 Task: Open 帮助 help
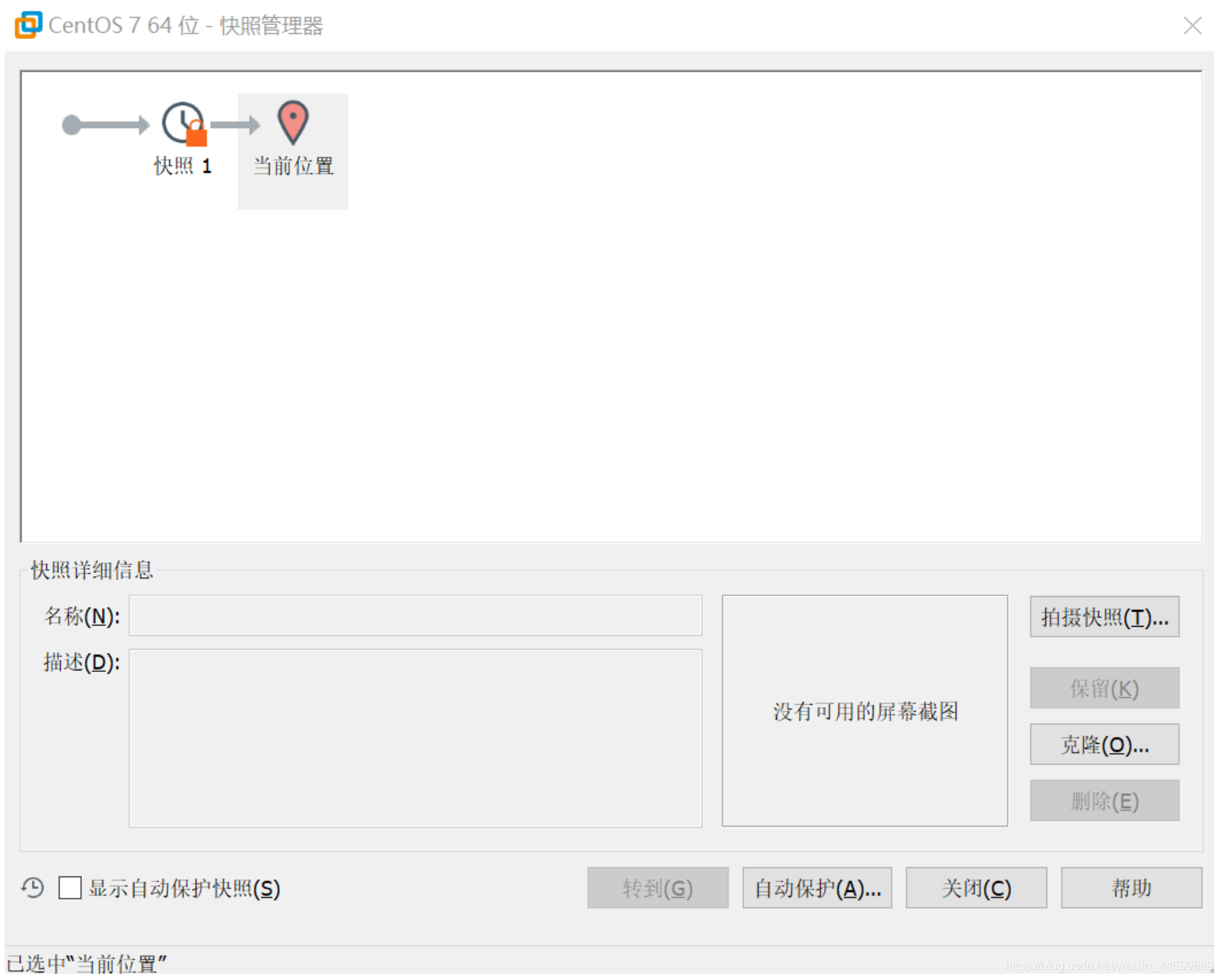pyautogui.click(x=1131, y=888)
